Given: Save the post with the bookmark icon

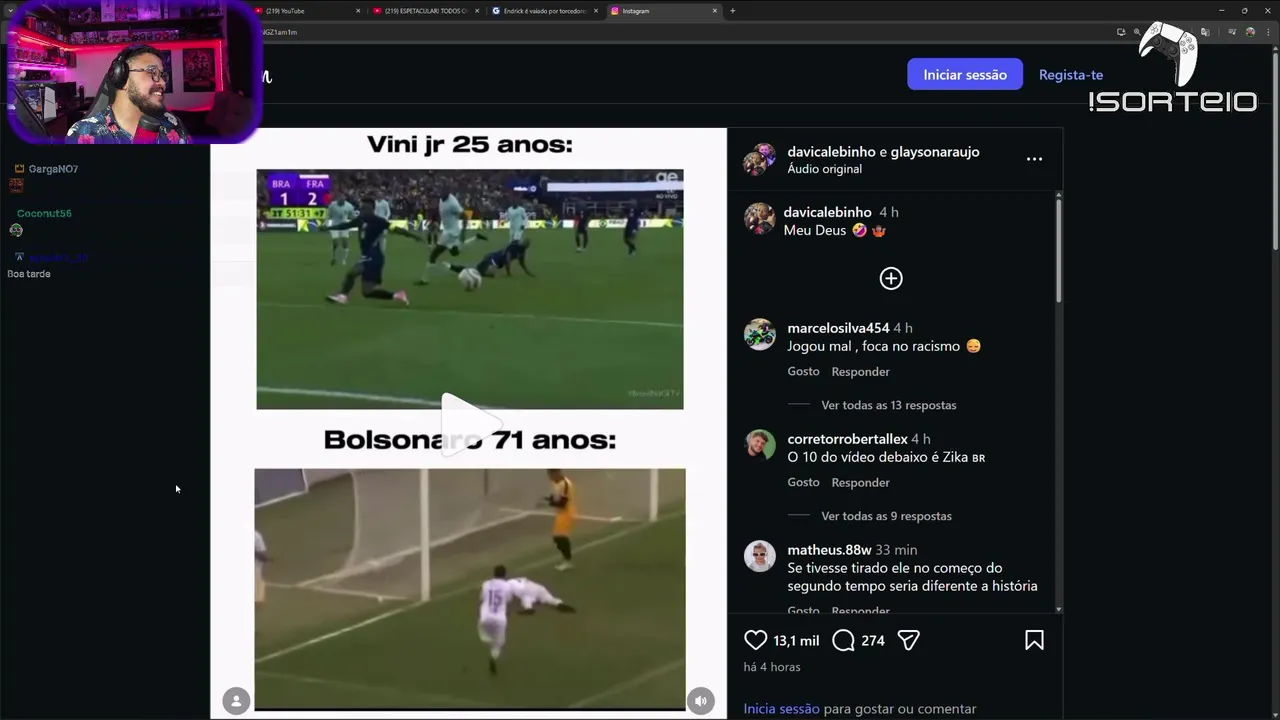Looking at the screenshot, I should coord(1034,640).
